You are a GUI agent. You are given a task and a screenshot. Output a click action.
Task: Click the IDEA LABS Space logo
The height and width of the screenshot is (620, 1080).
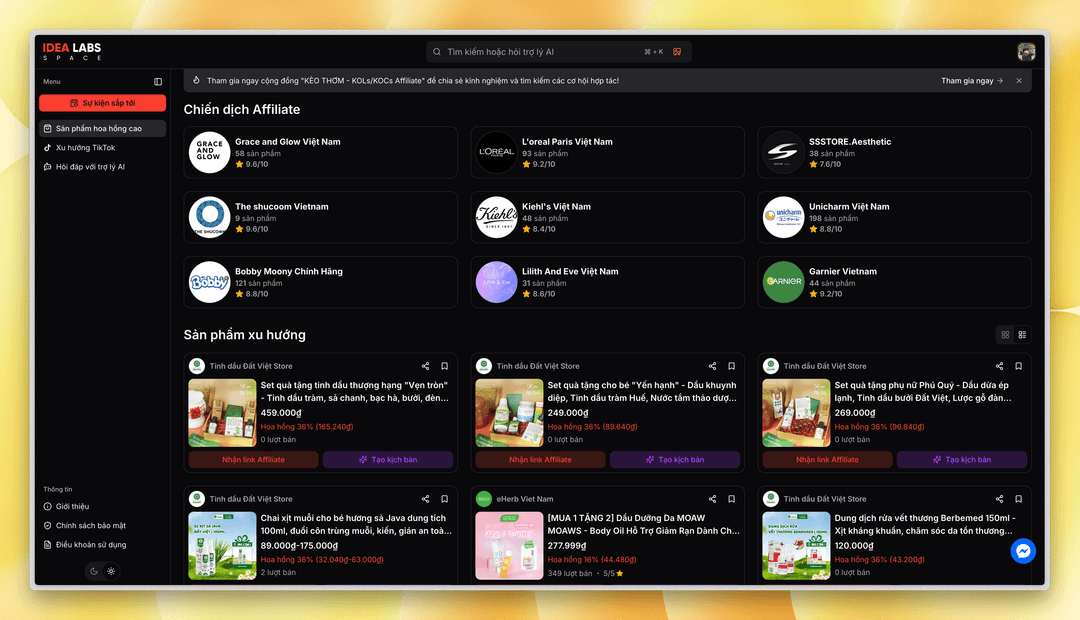tap(72, 51)
